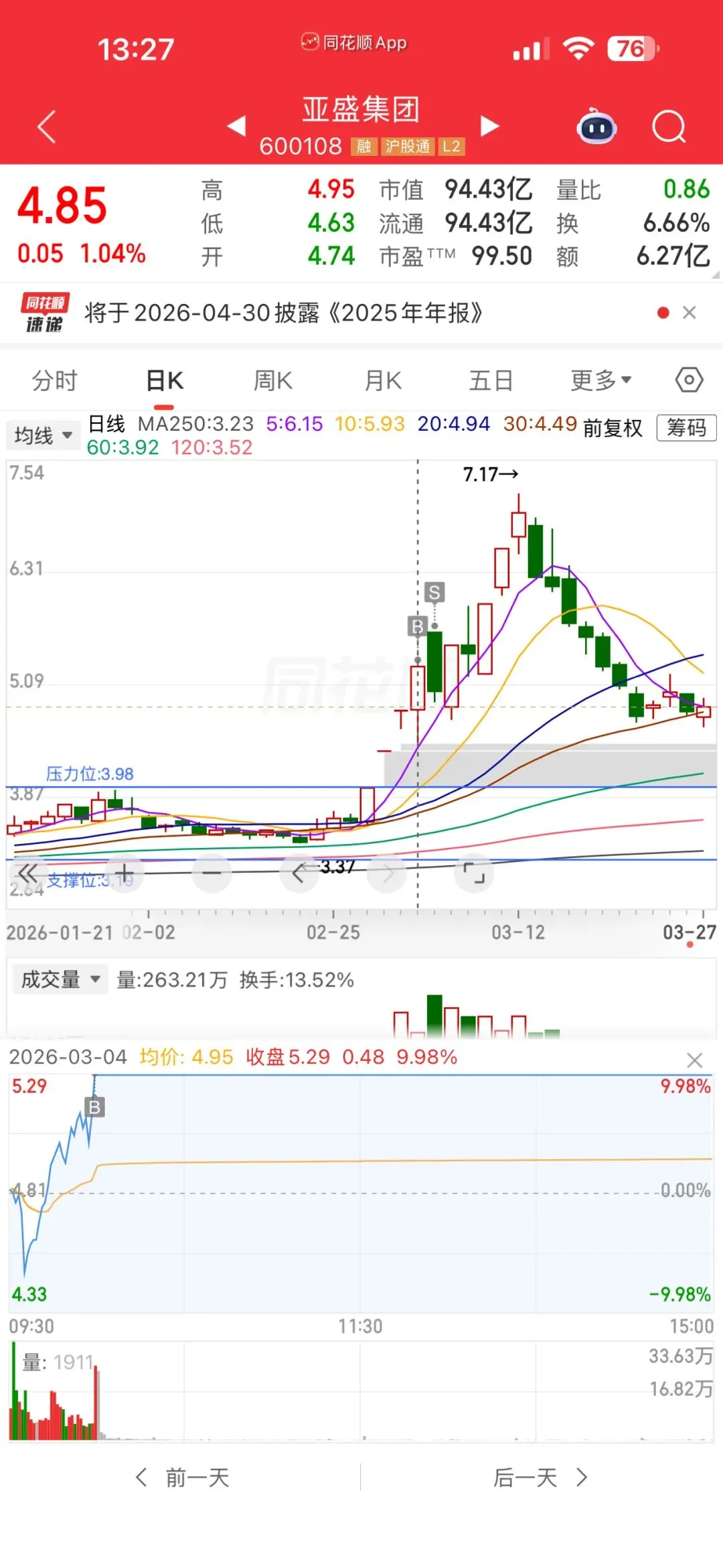Tap the MA250:3.23 indicator label
Viewport: 723px width, 1568px height.
[195, 423]
